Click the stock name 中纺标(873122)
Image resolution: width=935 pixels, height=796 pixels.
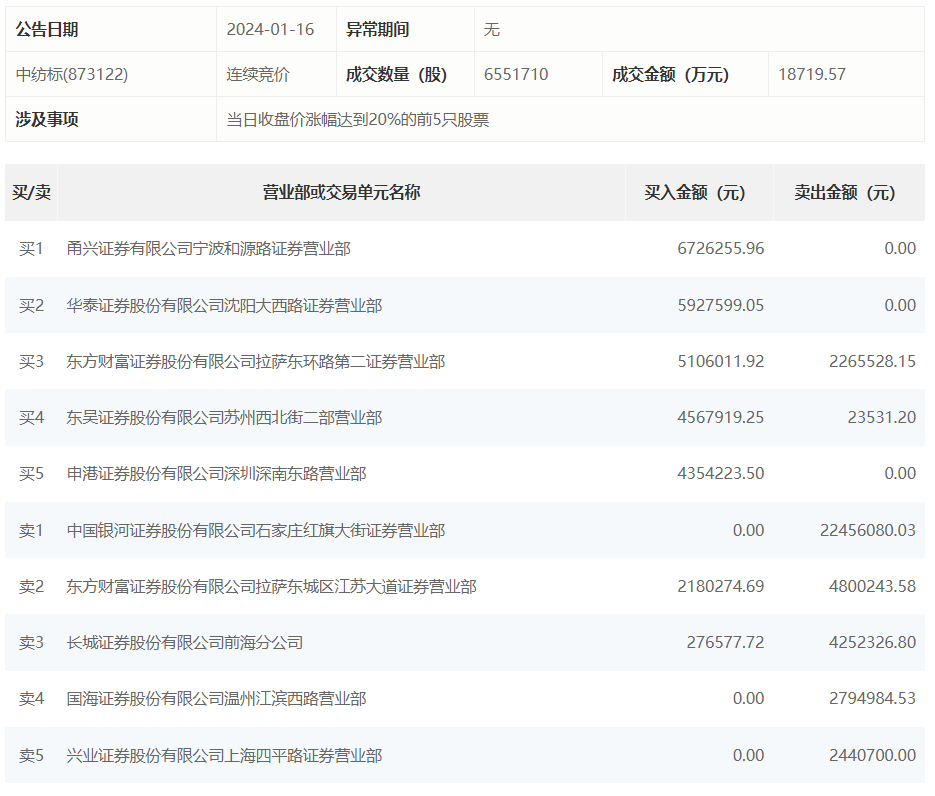pyautogui.click(x=72, y=75)
